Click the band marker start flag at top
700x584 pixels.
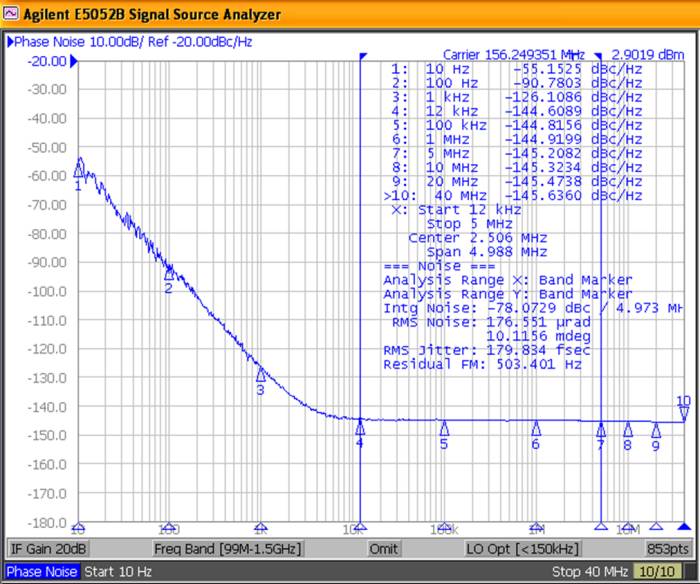364,58
